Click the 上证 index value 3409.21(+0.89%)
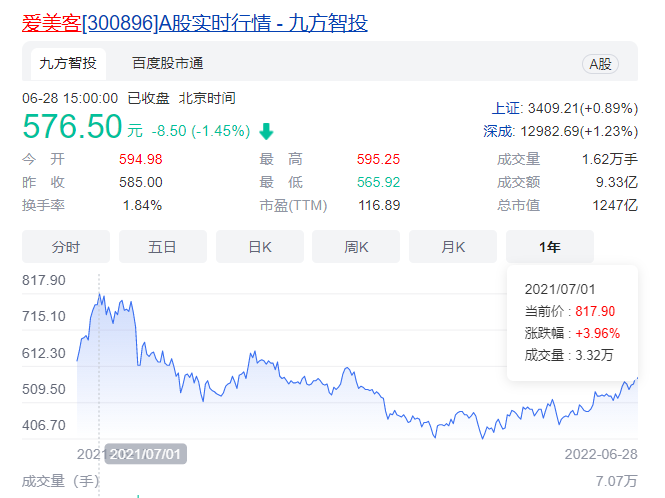Screen dimensions: 665x498 click(583, 108)
